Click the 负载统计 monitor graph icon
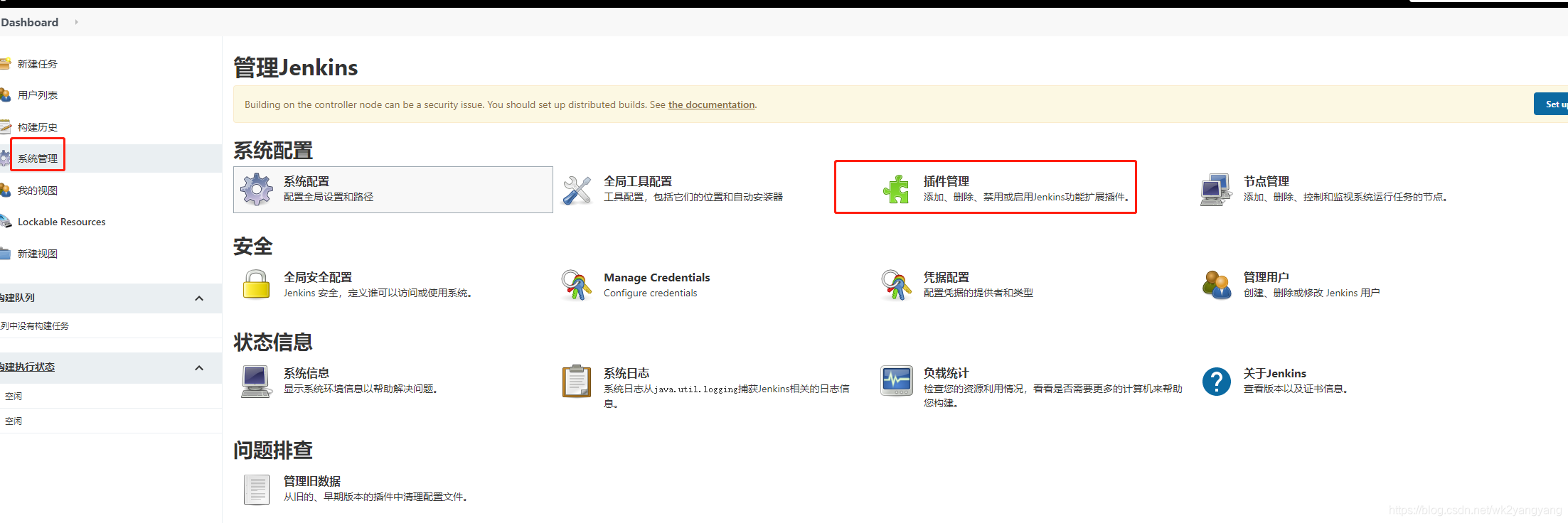This screenshot has width=1568, height=523. click(x=896, y=381)
